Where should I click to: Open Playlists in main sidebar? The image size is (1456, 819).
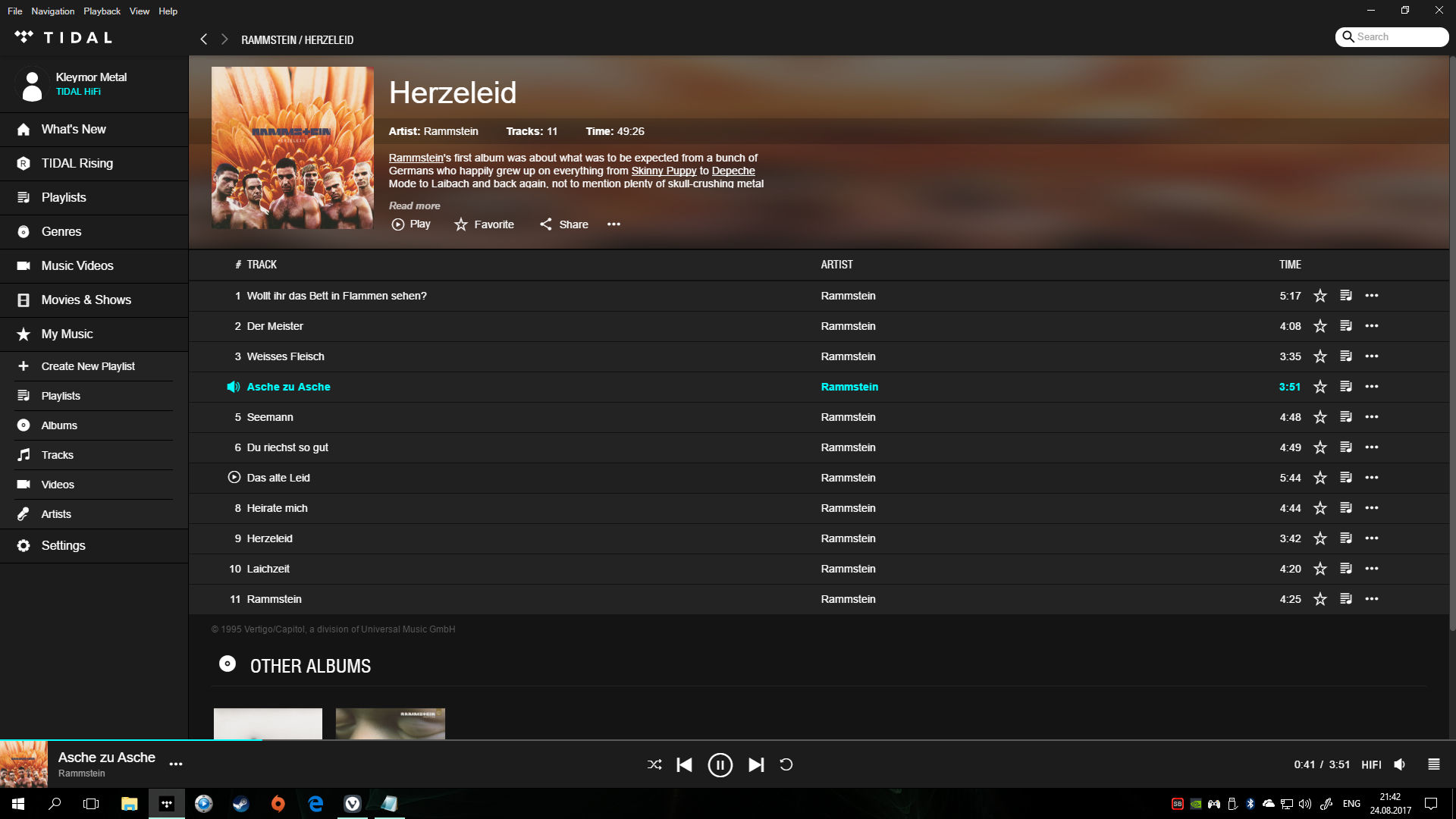point(94,198)
